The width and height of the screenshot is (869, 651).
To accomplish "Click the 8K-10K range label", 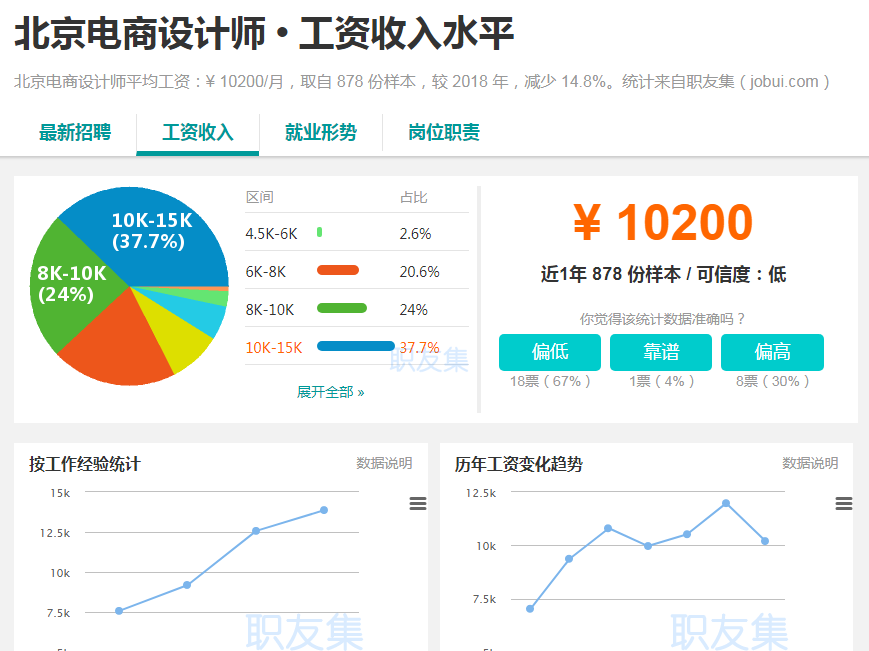I will pyautogui.click(x=270, y=310).
